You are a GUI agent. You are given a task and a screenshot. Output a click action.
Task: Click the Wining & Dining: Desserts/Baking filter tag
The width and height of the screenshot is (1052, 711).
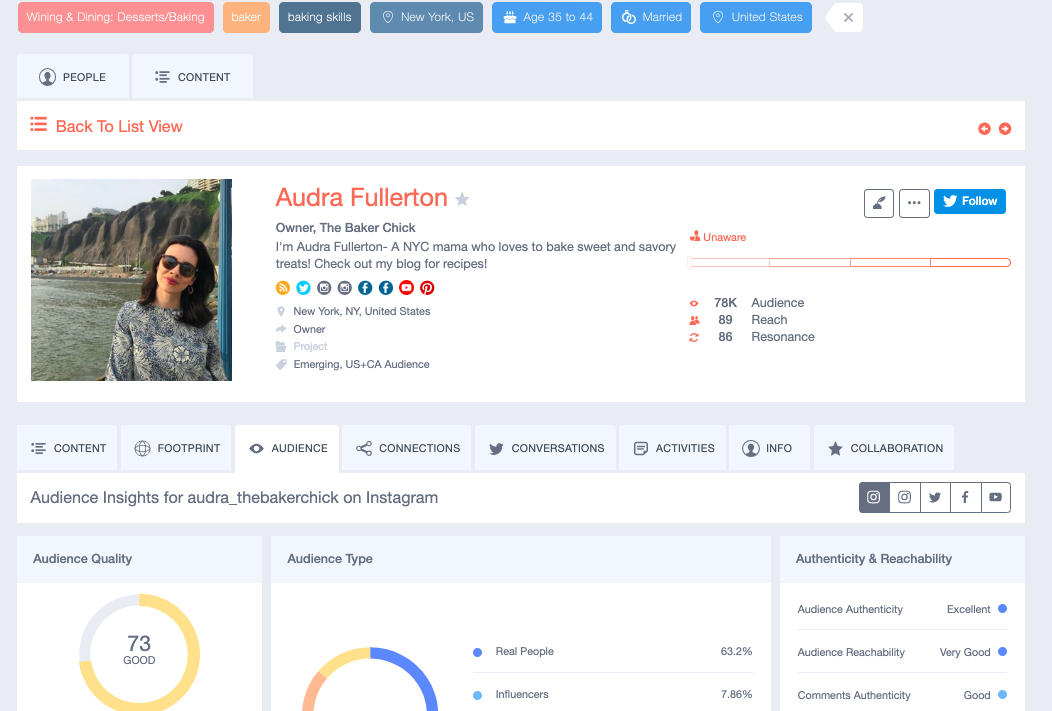click(x=115, y=17)
